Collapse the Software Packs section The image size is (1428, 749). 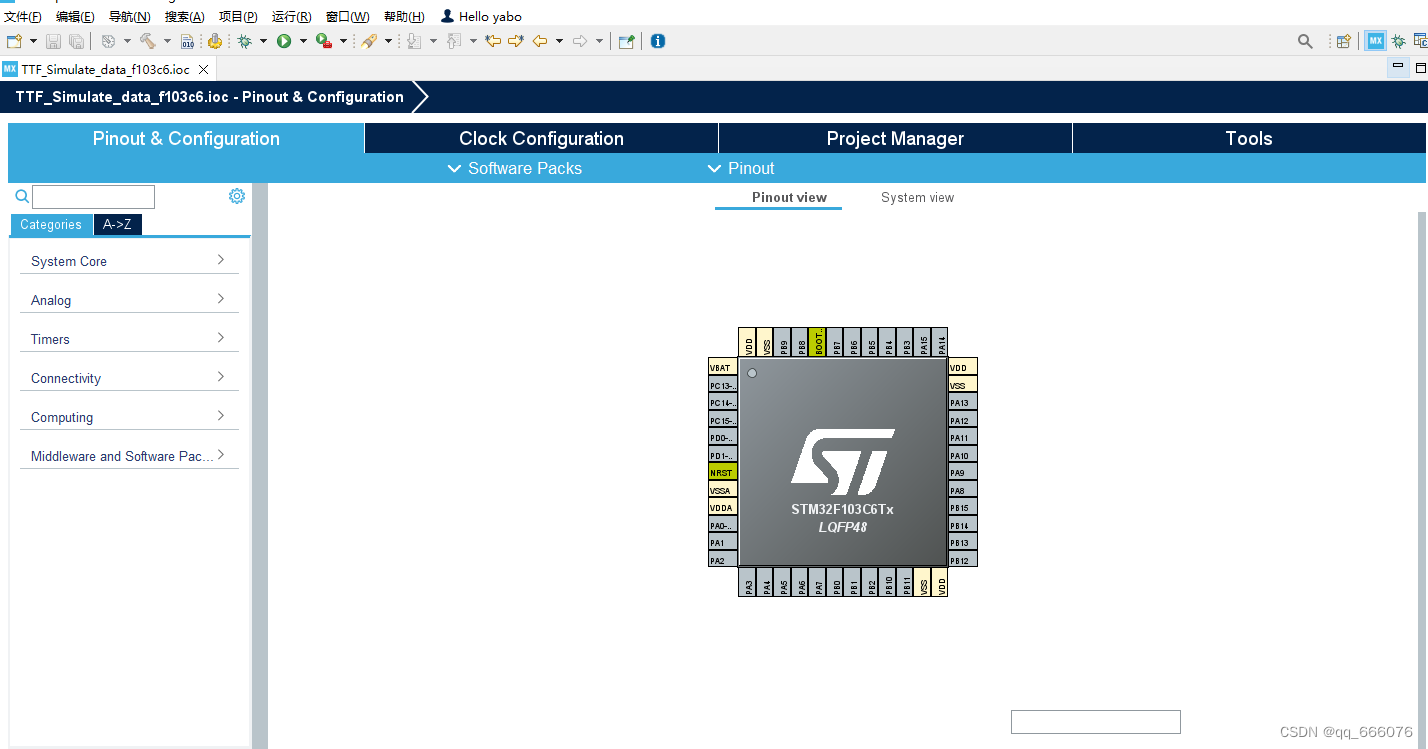456,168
